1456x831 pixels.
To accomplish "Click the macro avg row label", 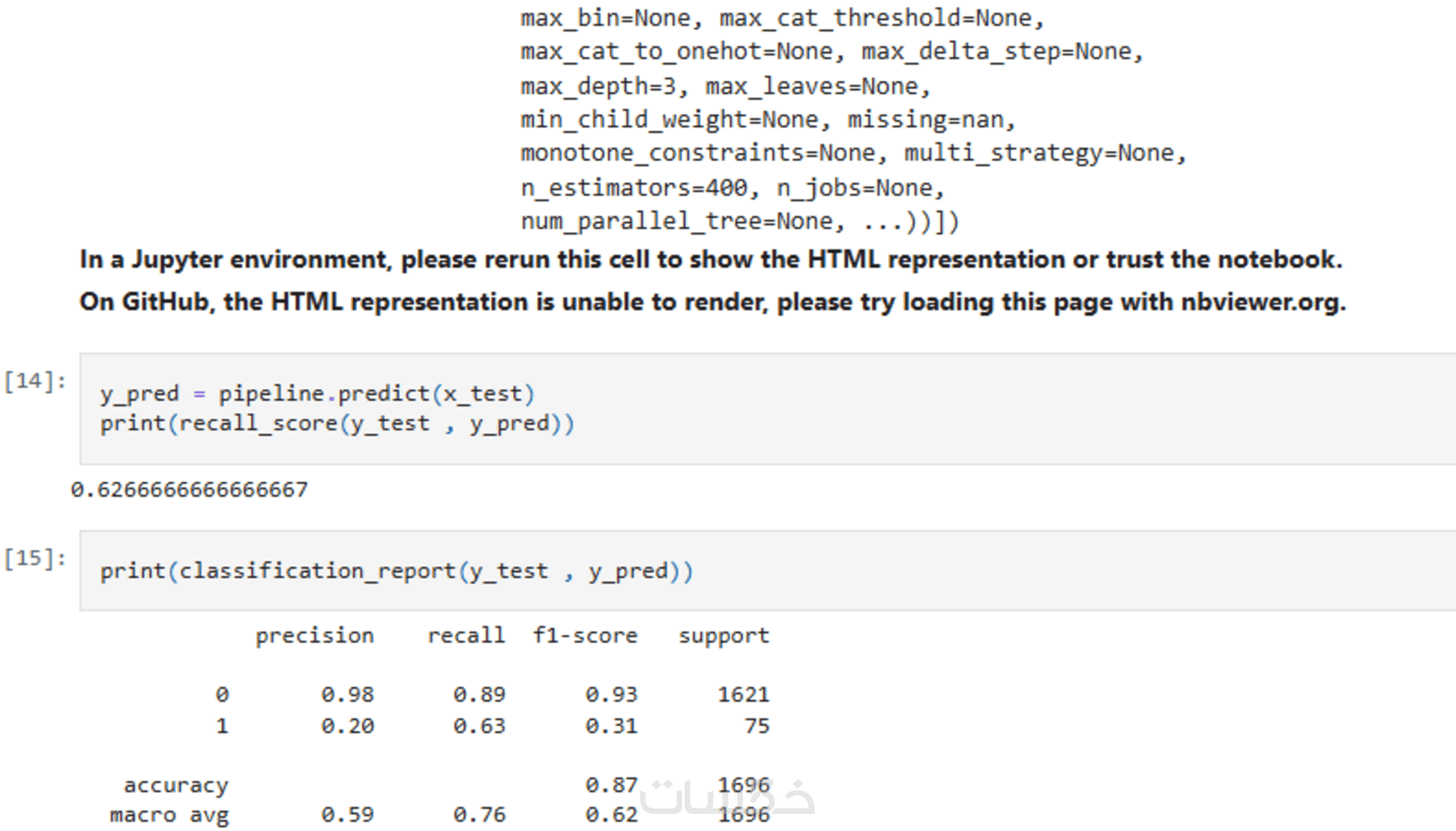I will point(169,815).
